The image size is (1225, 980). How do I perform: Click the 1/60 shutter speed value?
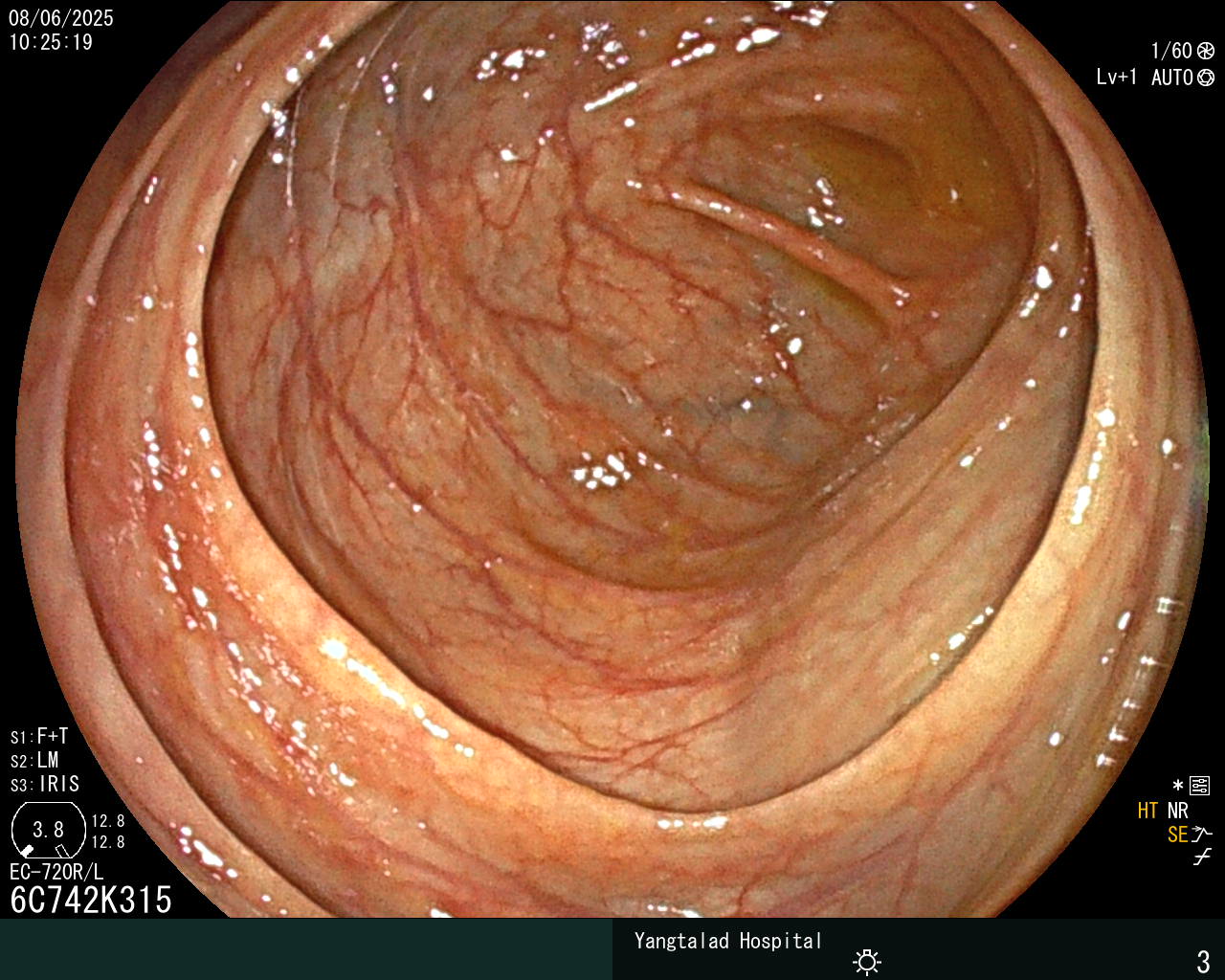(x=1171, y=51)
